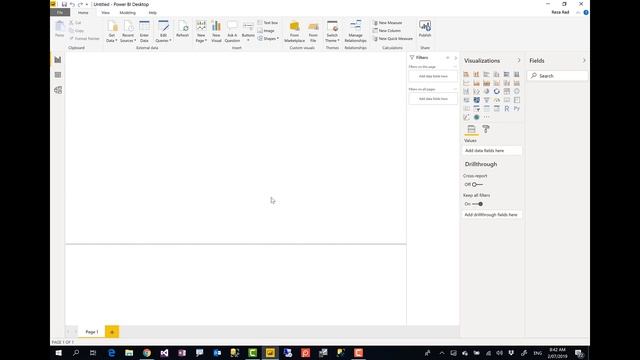Open Manage Relationships
This screenshot has width=640, height=360.
pos(356,31)
